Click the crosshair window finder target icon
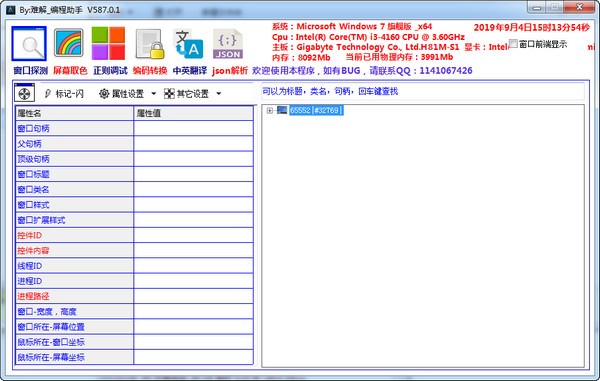600x381 pixels. point(24,93)
